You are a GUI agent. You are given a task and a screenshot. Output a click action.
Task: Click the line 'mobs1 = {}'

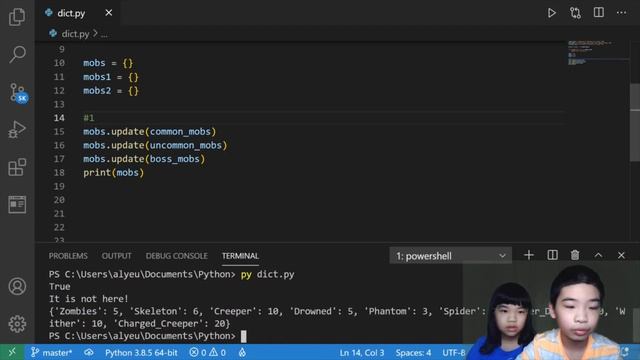point(111,77)
